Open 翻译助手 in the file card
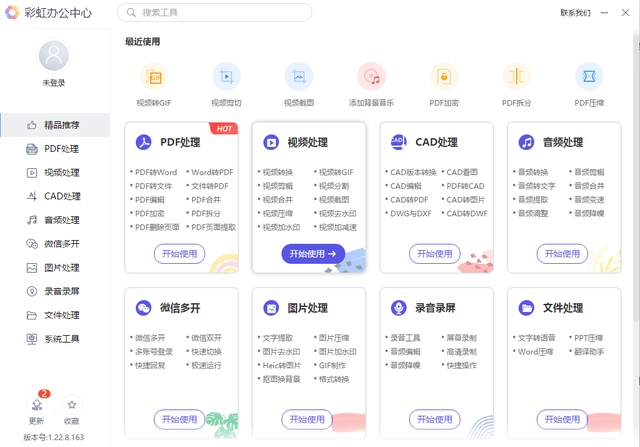This screenshot has height=447, width=640. (589, 351)
